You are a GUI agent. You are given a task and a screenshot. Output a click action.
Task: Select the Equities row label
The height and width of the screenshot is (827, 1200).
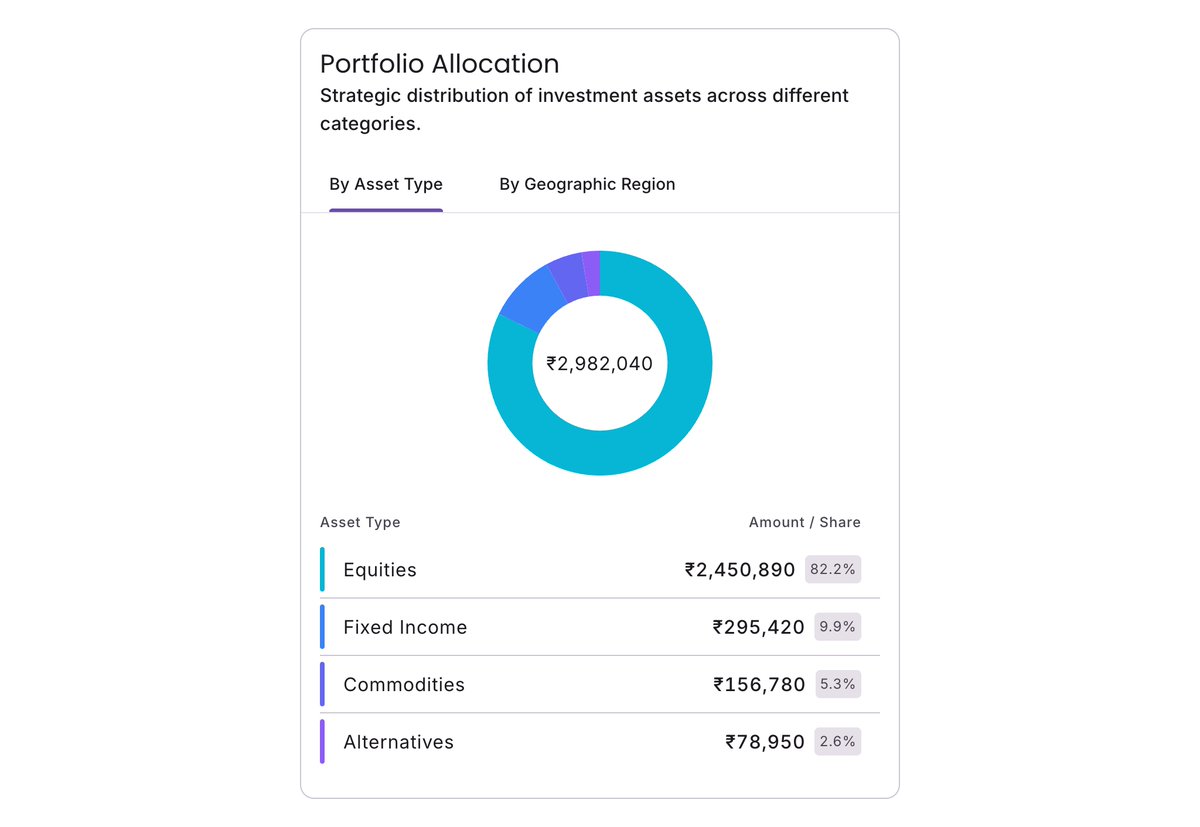click(x=380, y=570)
